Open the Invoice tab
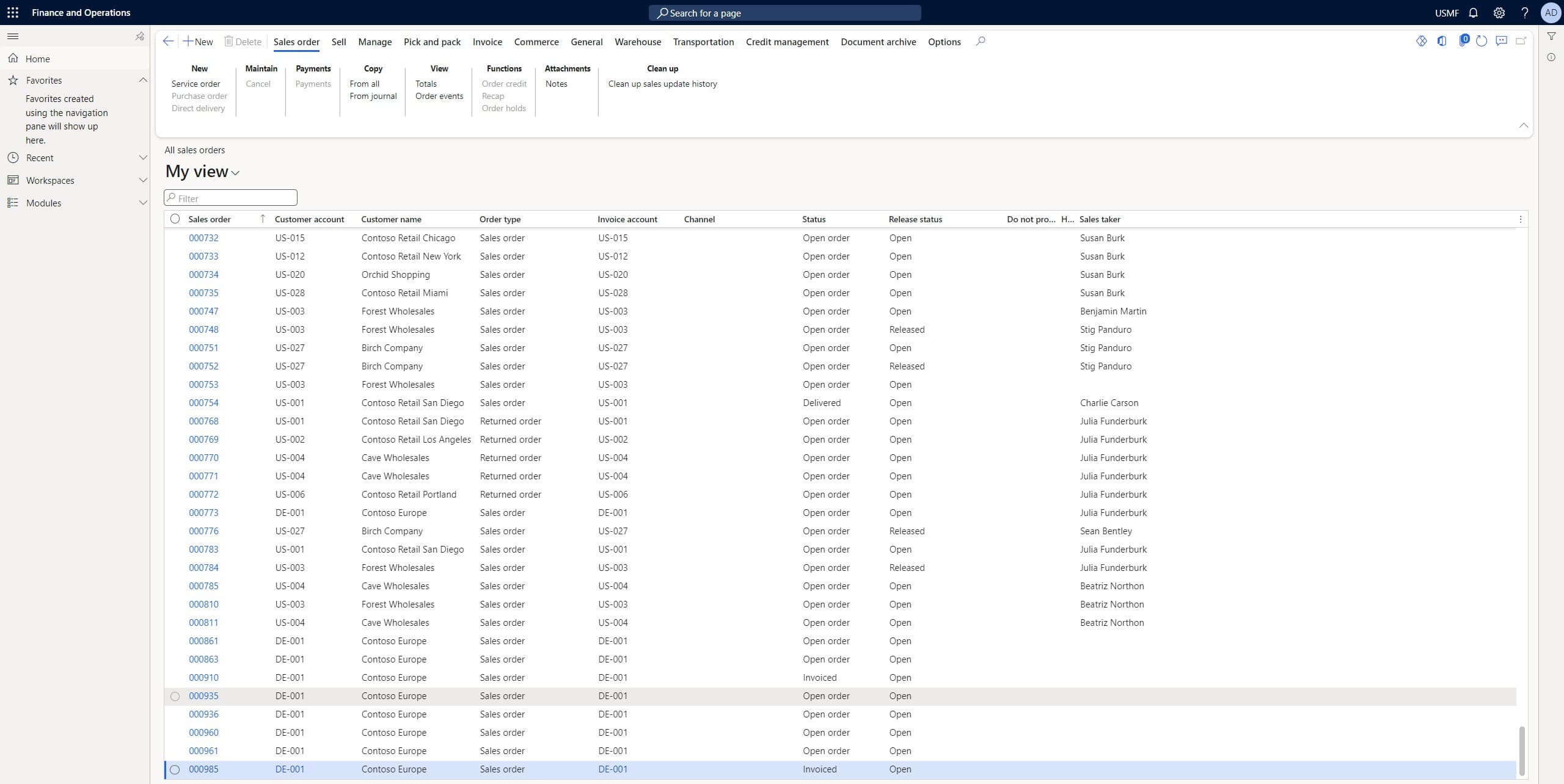The width and height of the screenshot is (1564, 784). tap(487, 42)
